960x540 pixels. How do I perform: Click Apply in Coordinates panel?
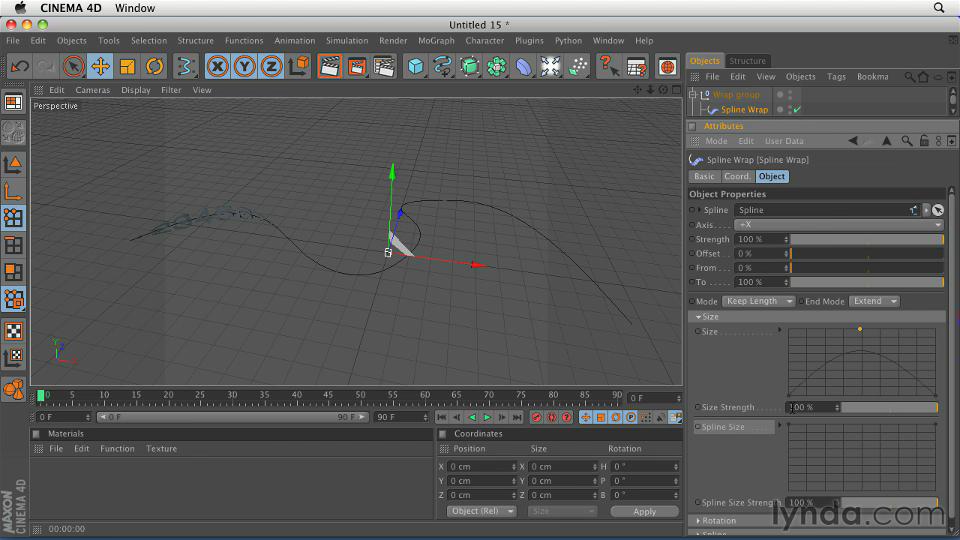tap(644, 511)
